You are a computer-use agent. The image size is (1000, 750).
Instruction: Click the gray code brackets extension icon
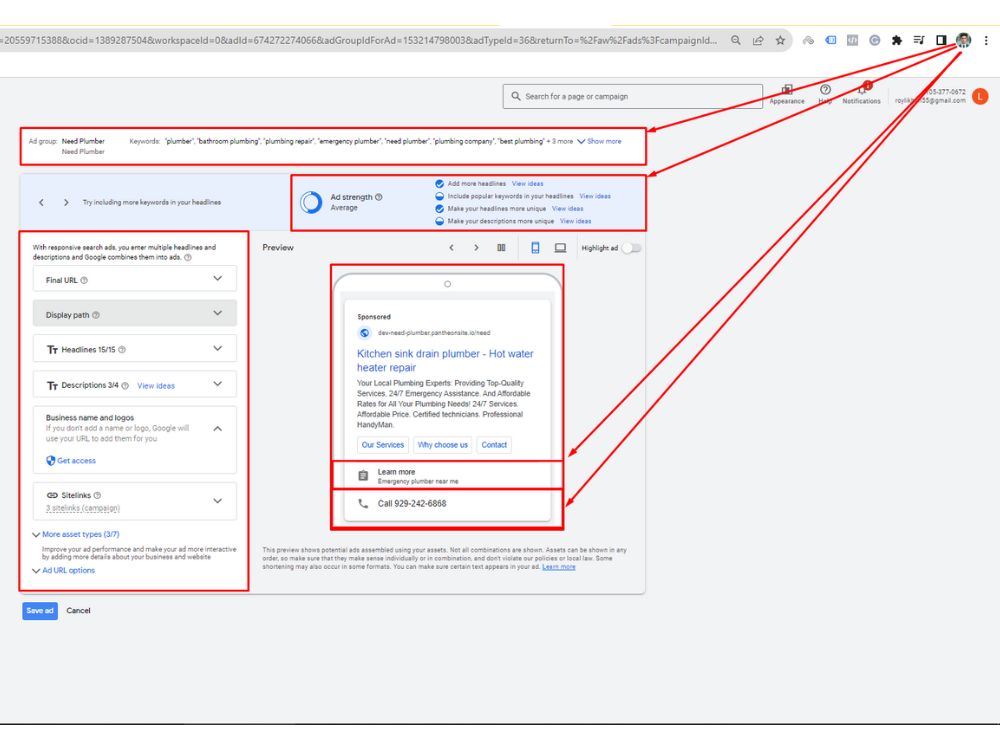tap(852, 40)
